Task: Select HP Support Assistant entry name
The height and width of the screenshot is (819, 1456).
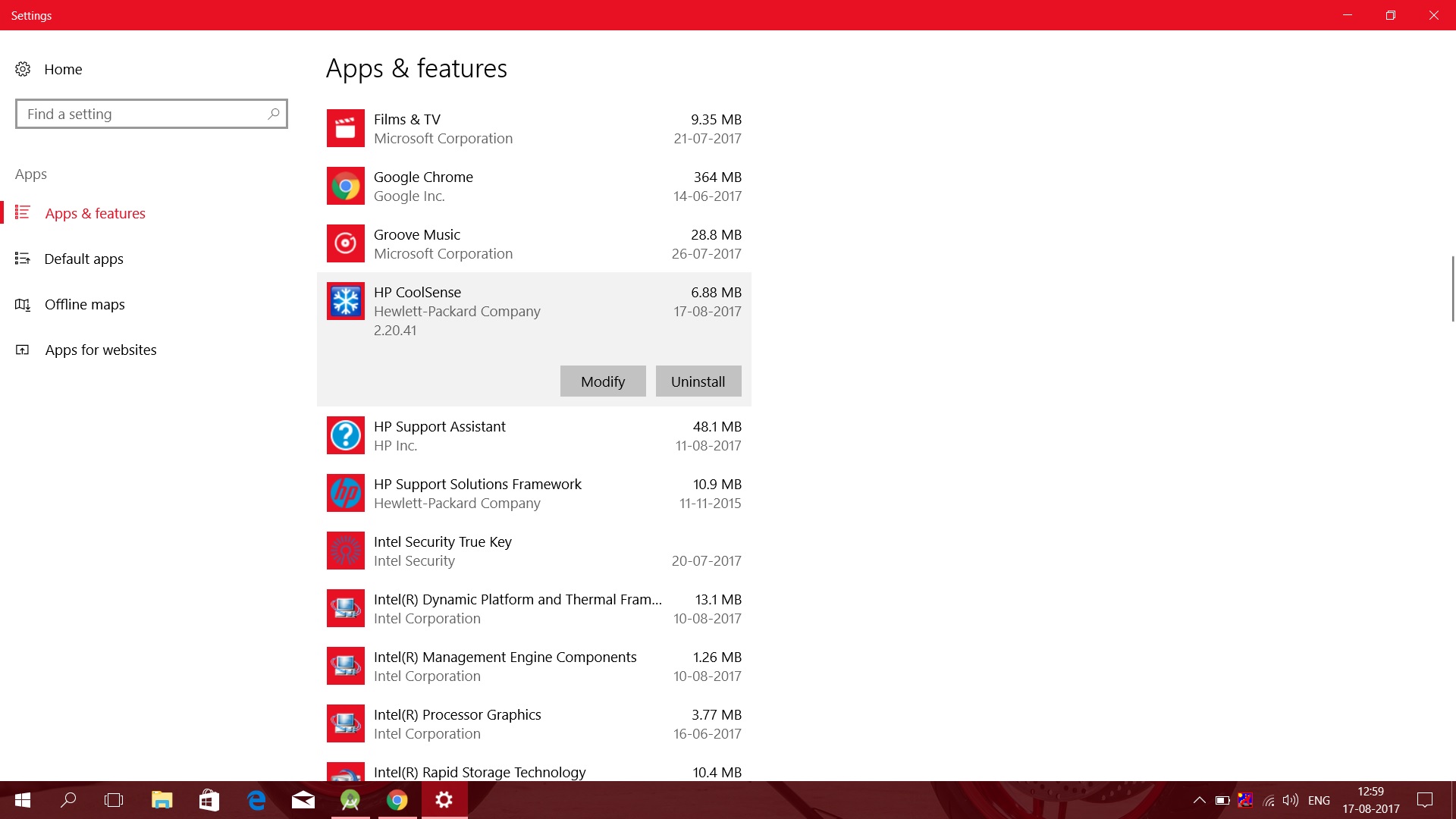Action: (x=440, y=426)
